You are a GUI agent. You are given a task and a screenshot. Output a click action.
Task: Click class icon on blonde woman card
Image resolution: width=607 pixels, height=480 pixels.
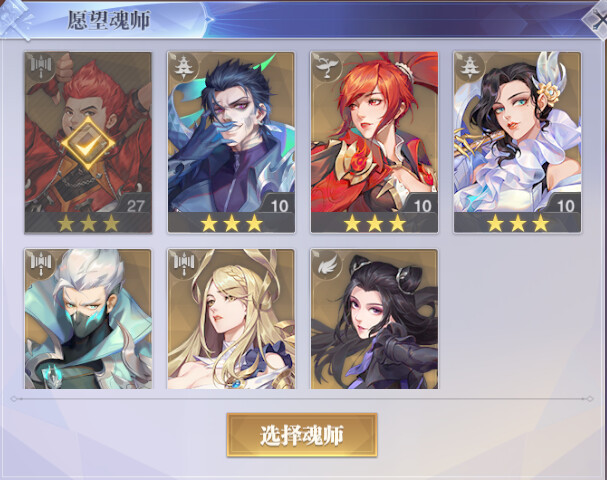(x=184, y=264)
